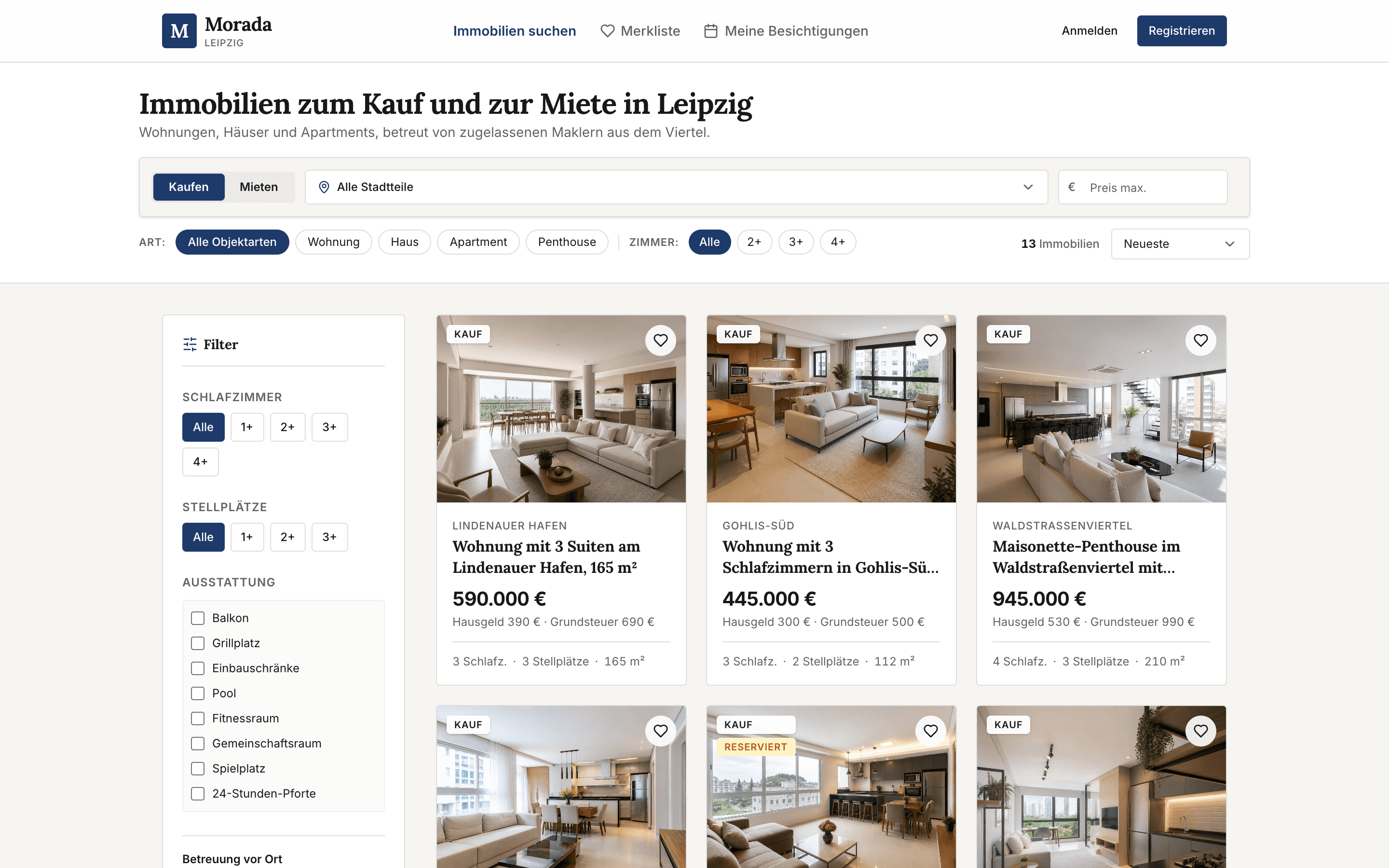Click the calendar icon beside Meine Besichtigungen
This screenshot has width=1389, height=868.
(710, 31)
